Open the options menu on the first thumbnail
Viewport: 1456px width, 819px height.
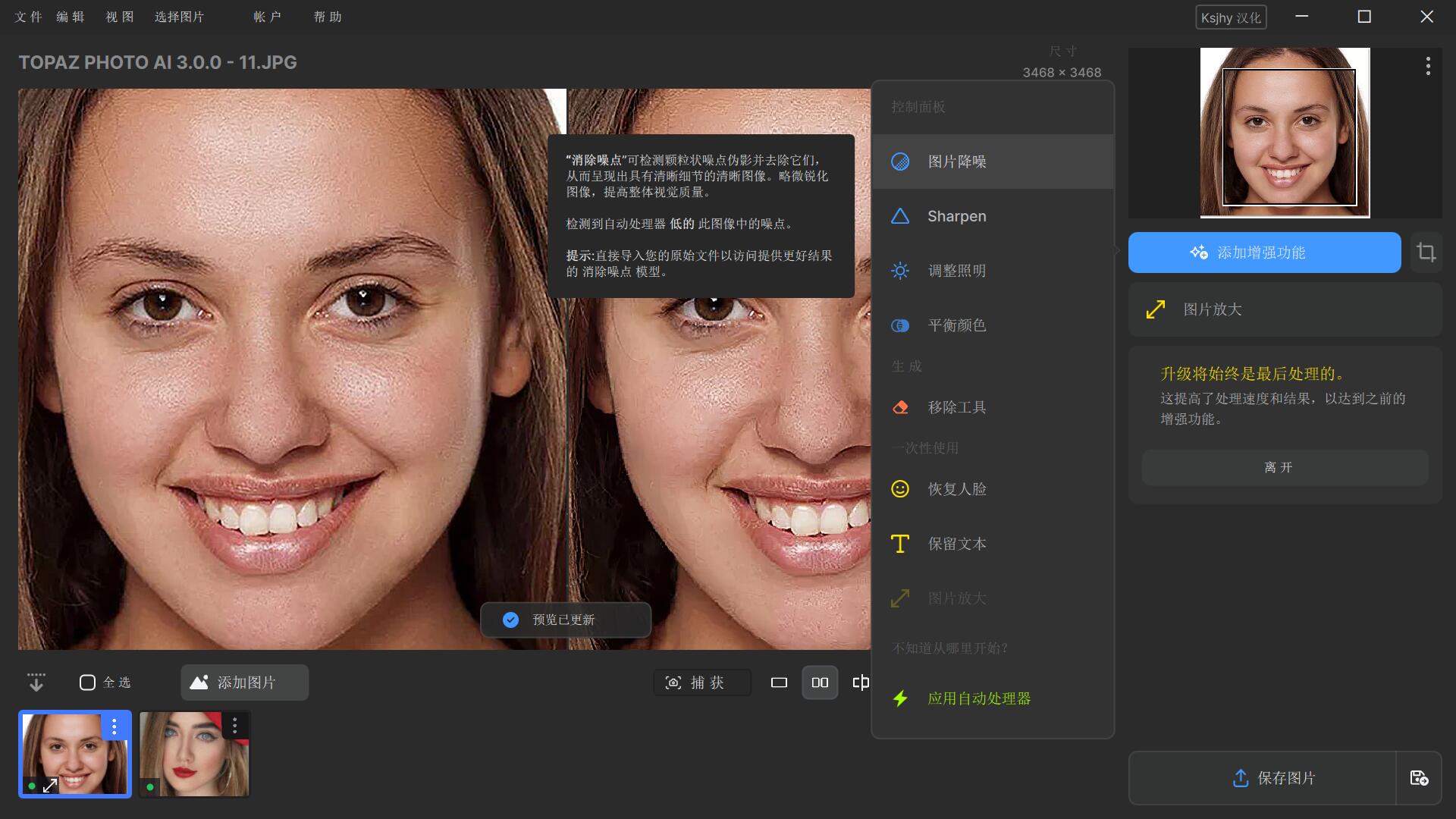(114, 726)
